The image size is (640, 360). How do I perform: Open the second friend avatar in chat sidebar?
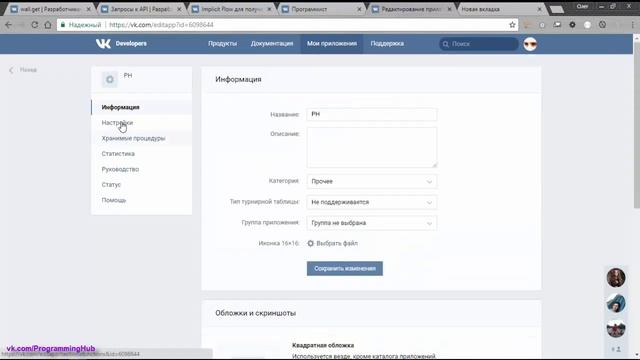click(x=616, y=303)
